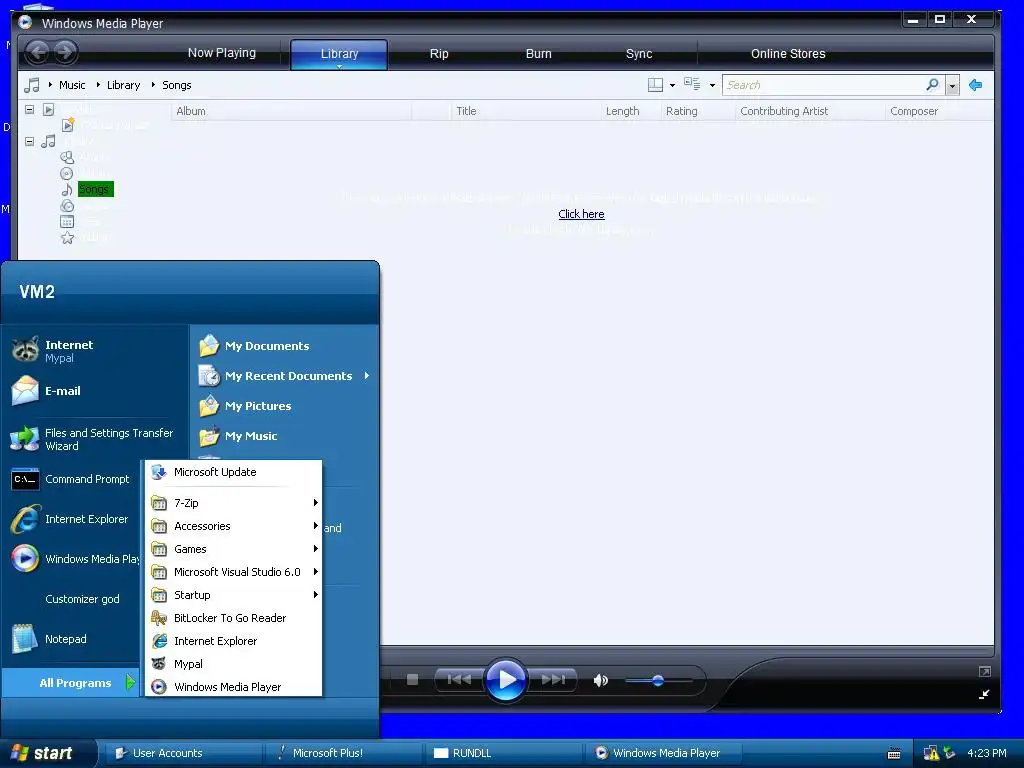Launch Mypal from programs menu
Screen dimensions: 1024x768
click(x=233, y=664)
